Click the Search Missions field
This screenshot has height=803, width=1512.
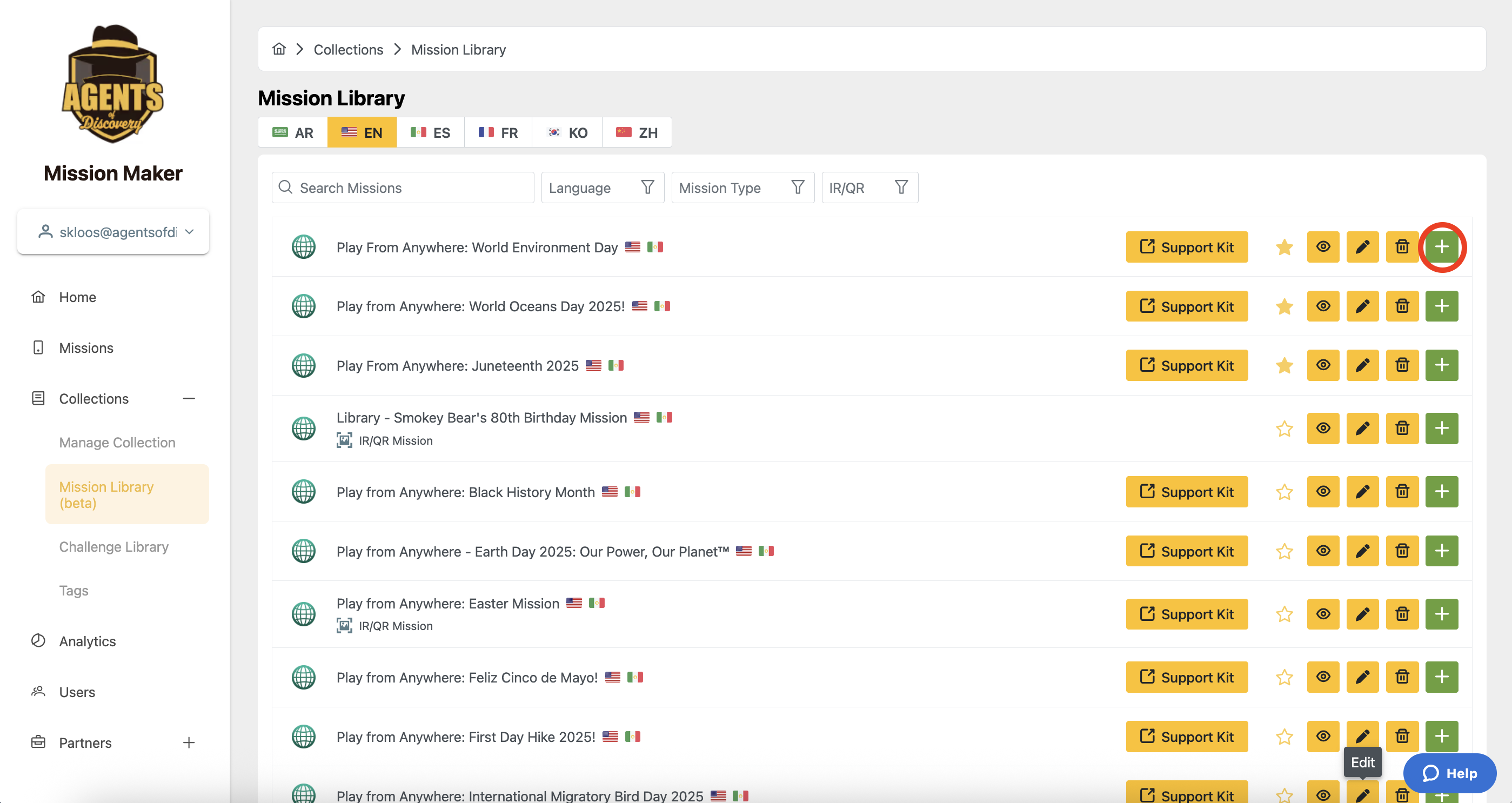click(403, 188)
